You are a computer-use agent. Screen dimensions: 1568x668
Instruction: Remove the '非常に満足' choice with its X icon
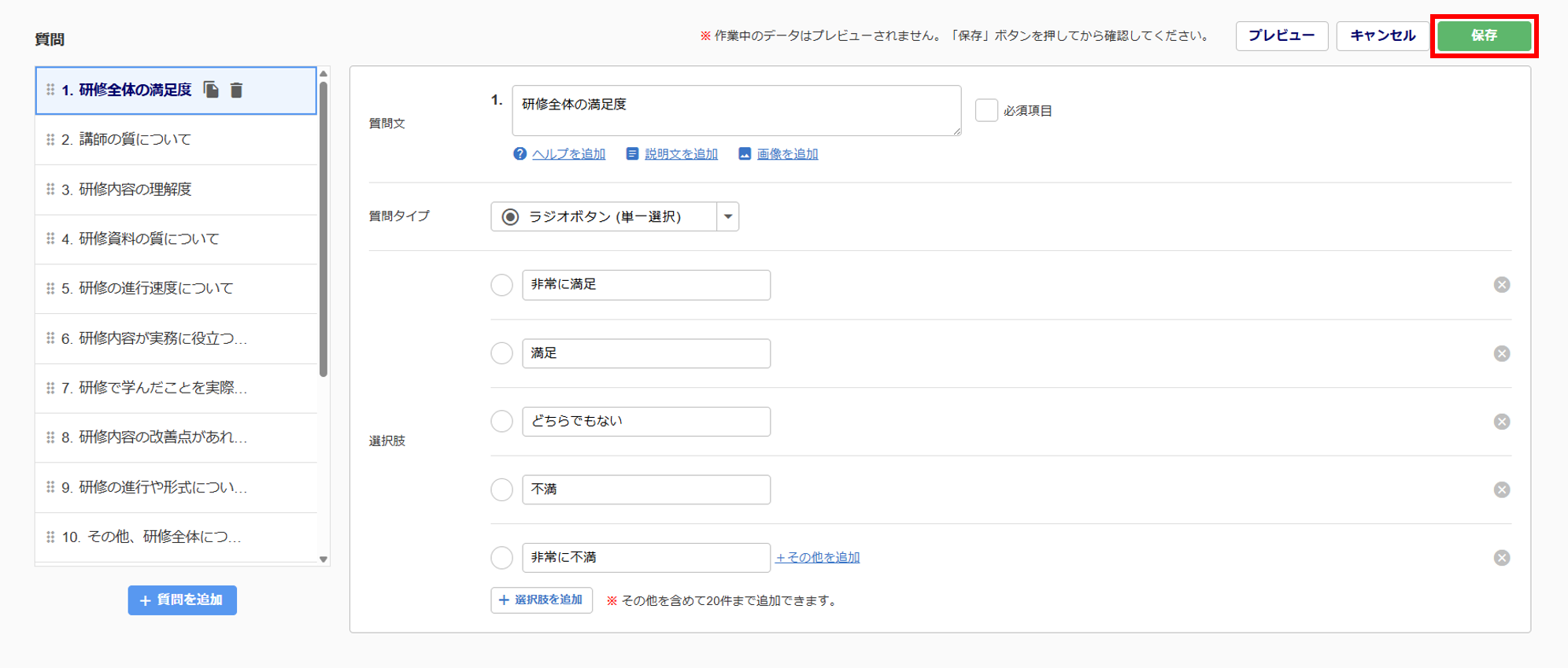coord(1501,285)
